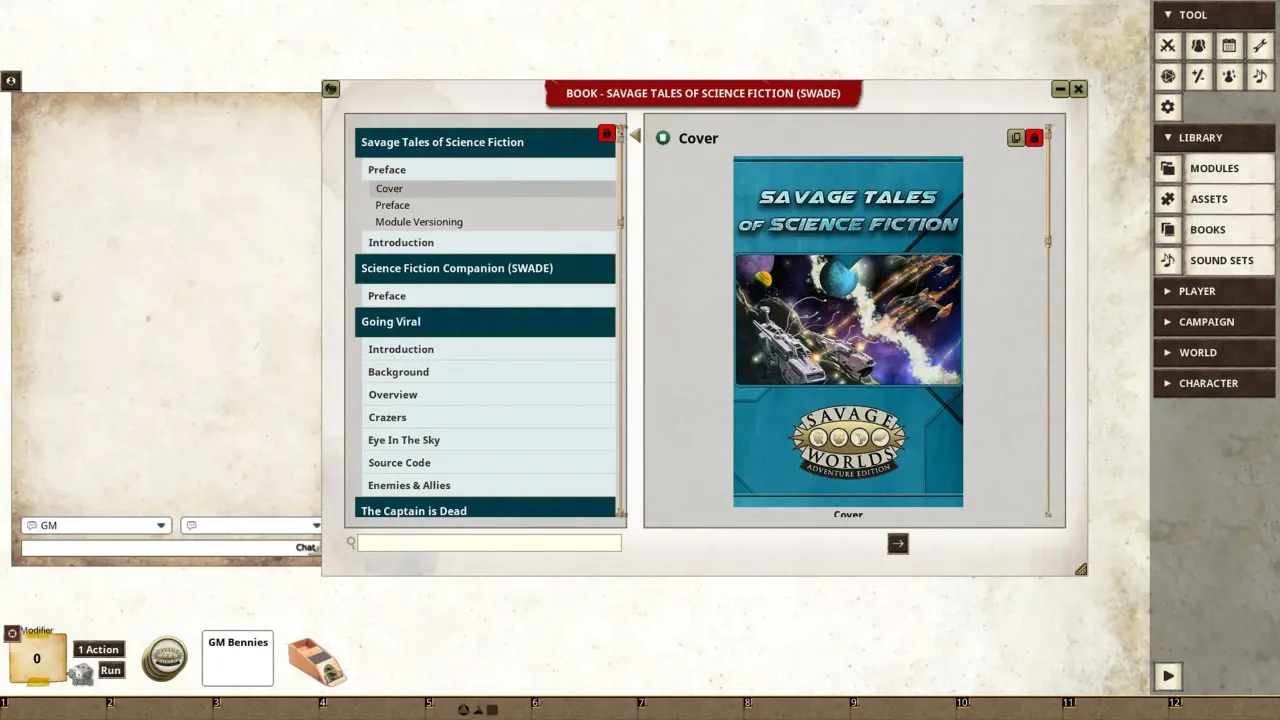Screen dimensions: 1280x720
Task: Open the Calendar tool icon
Action: (1229, 45)
